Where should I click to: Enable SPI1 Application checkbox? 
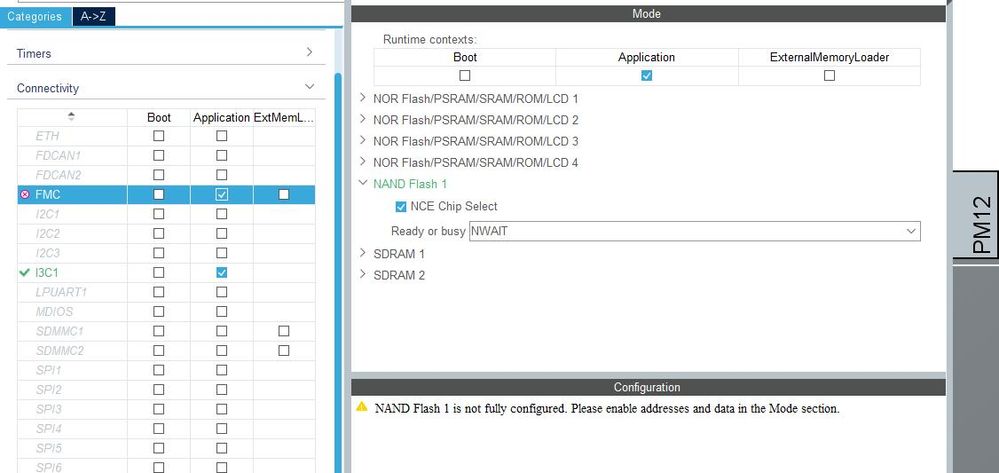[x=221, y=370]
